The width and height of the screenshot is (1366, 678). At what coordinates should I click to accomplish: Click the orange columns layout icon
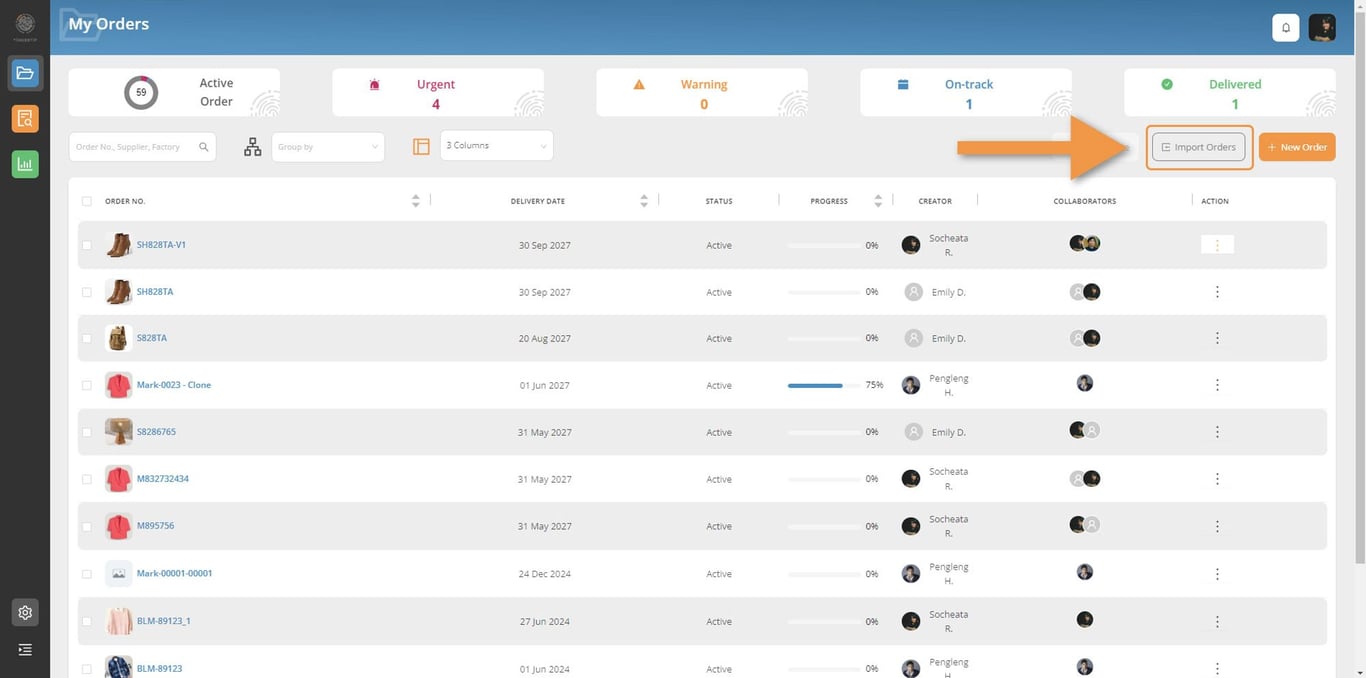point(421,147)
